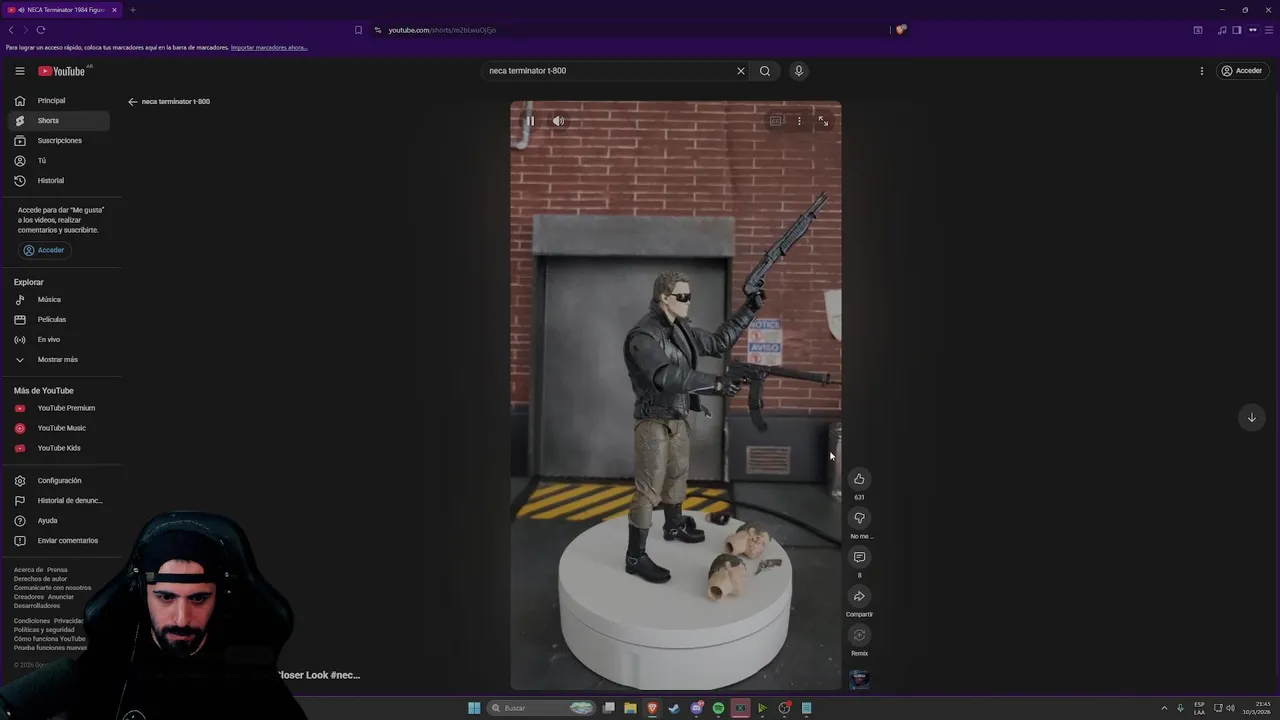The height and width of the screenshot is (720, 1280).
Task: Pause the Shorts video
Action: coord(531,121)
